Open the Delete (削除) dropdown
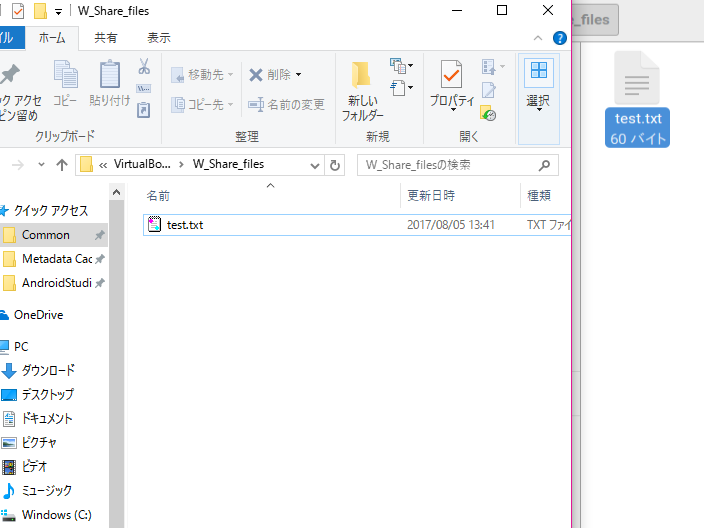 click(298, 75)
